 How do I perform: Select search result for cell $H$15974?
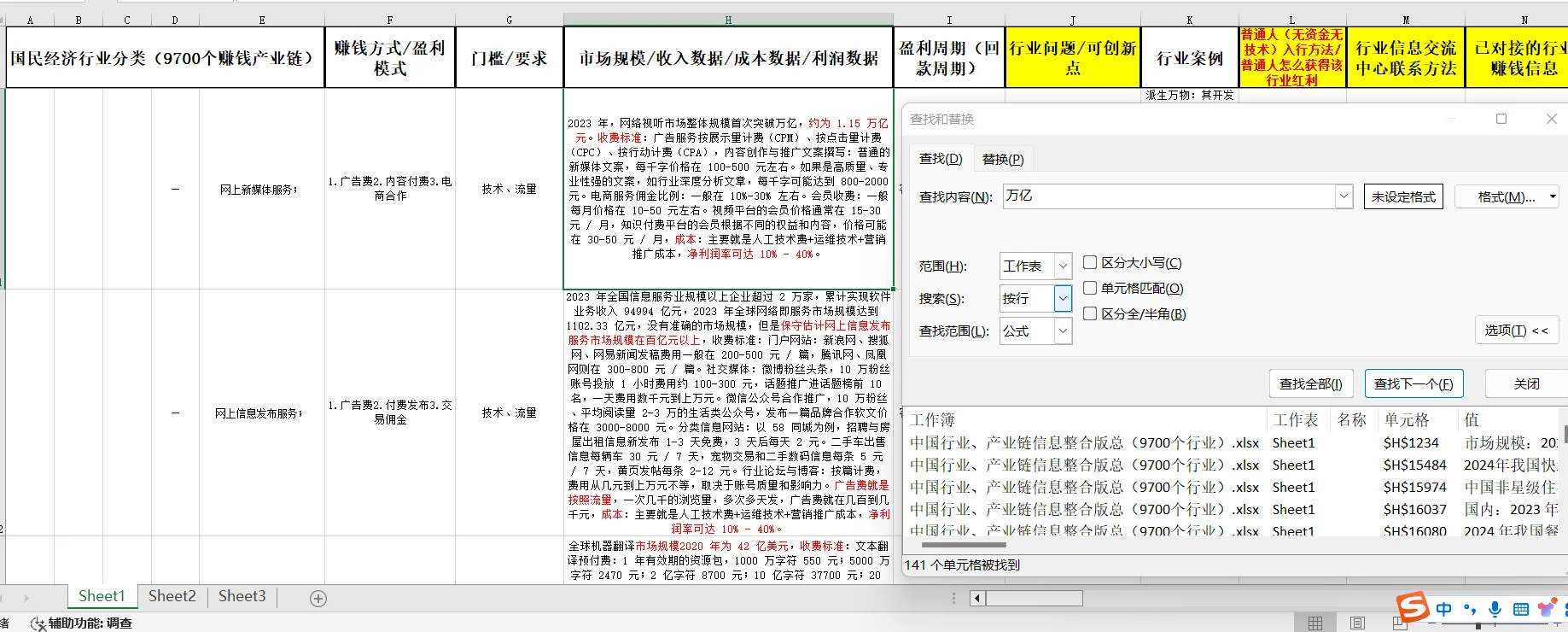(x=1414, y=487)
